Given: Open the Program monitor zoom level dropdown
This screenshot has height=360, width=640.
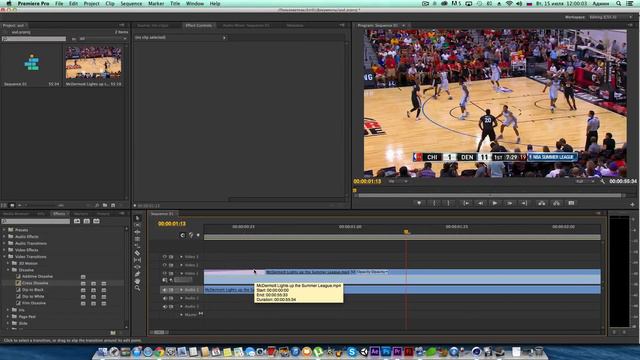Looking at the screenshot, I should click(398, 181).
